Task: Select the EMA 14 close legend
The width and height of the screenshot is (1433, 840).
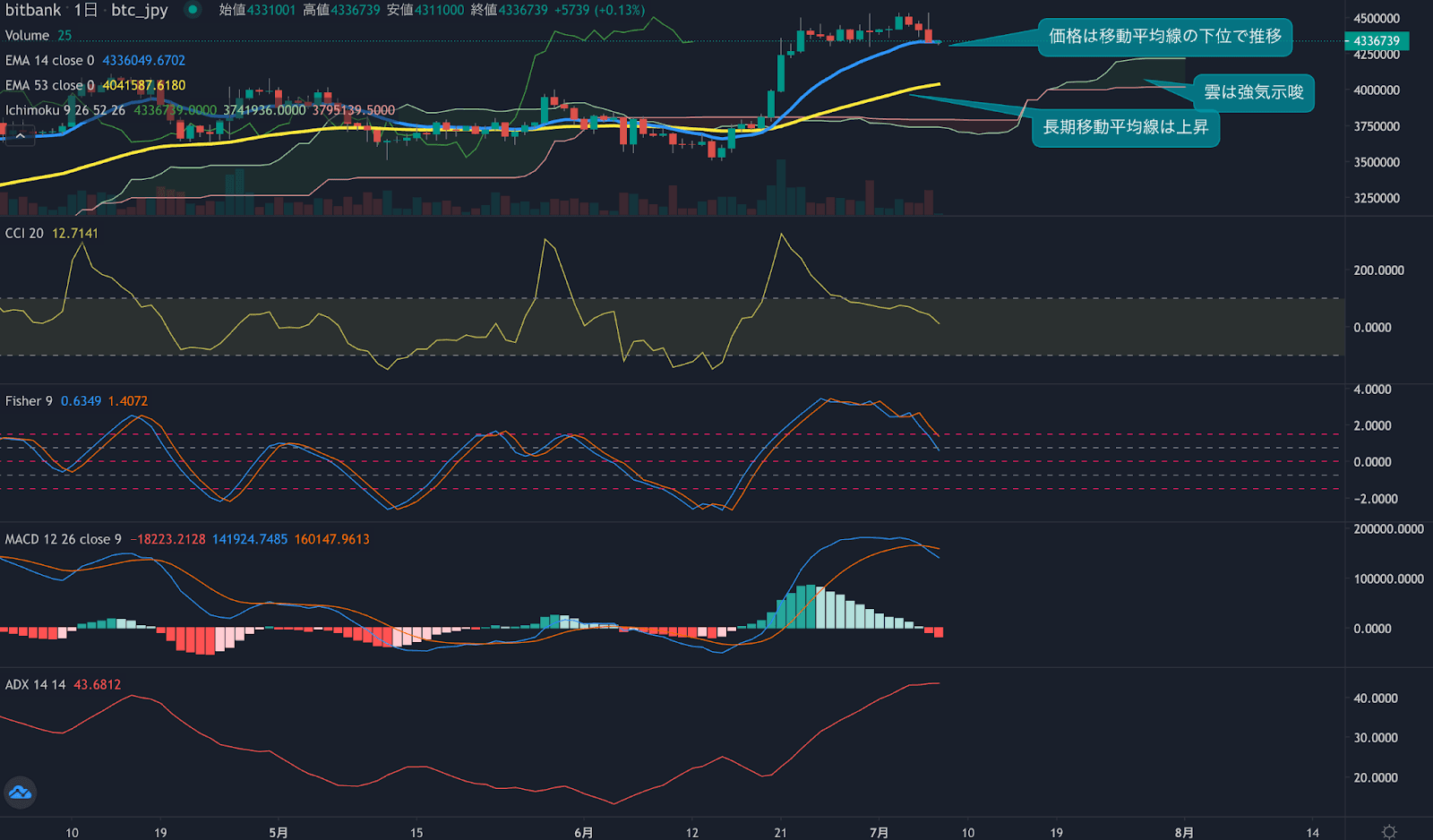Action: [49, 60]
